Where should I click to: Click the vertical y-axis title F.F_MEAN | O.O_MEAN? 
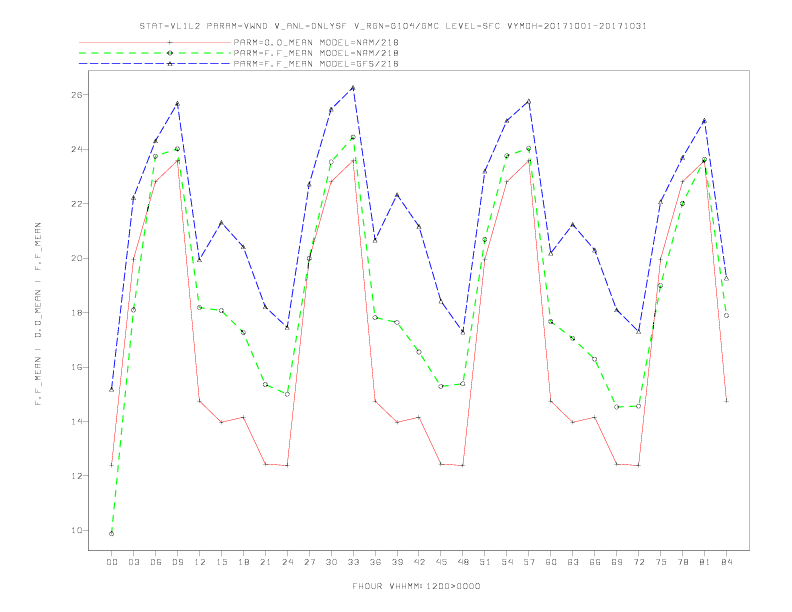[x=38, y=314]
